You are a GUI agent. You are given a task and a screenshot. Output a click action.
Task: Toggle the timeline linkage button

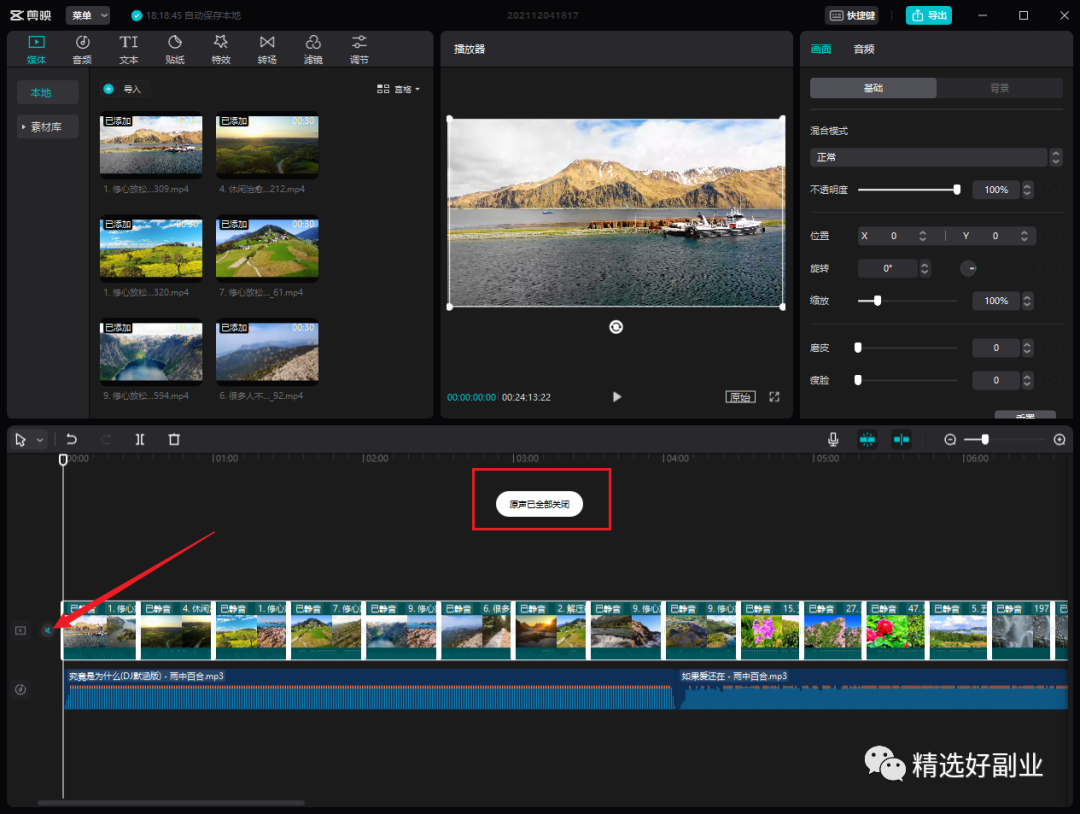902,439
